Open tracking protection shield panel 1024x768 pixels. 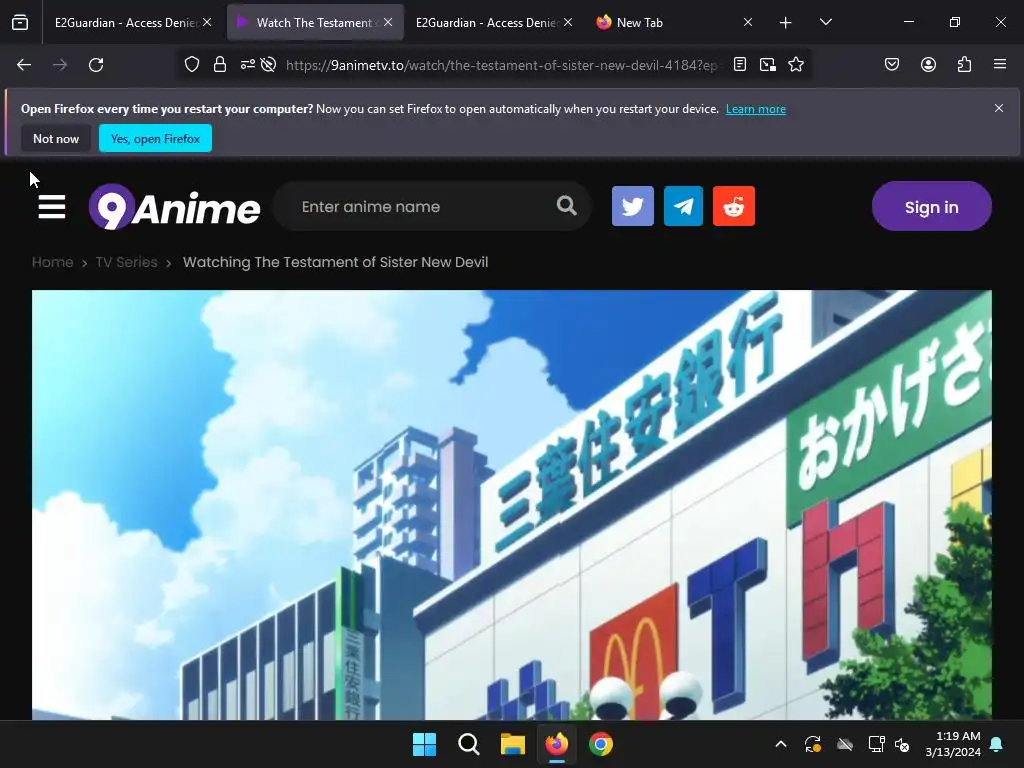tap(191, 65)
